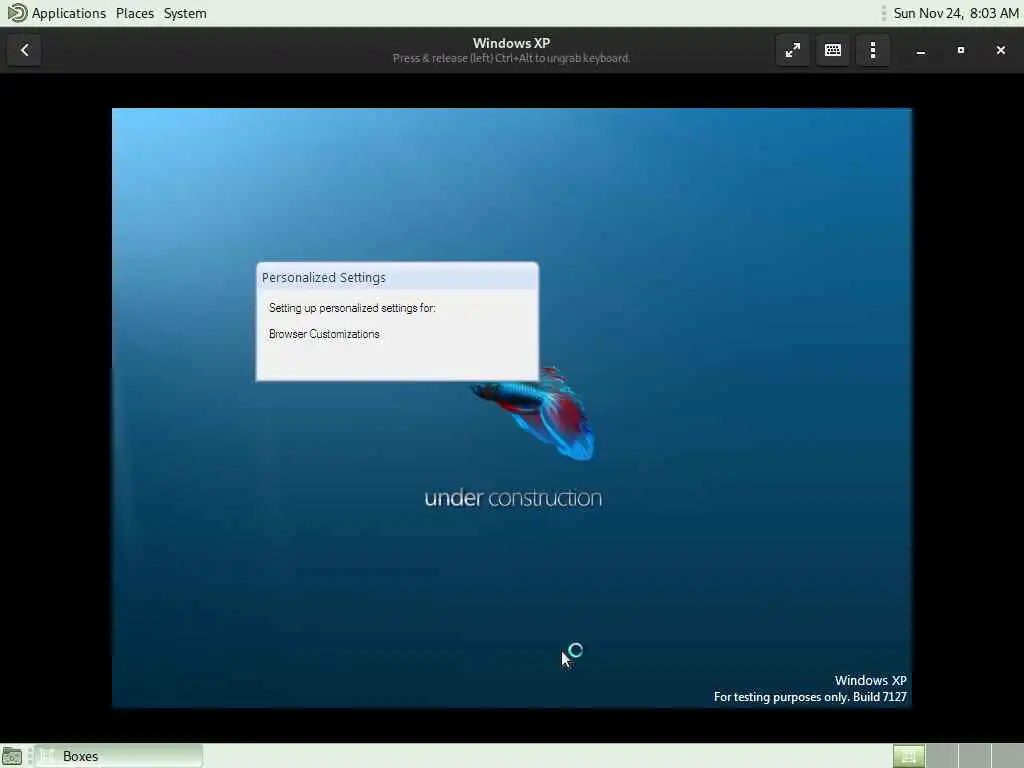This screenshot has width=1024, height=768.
Task: Select the active first workspace
Action: coord(908,756)
